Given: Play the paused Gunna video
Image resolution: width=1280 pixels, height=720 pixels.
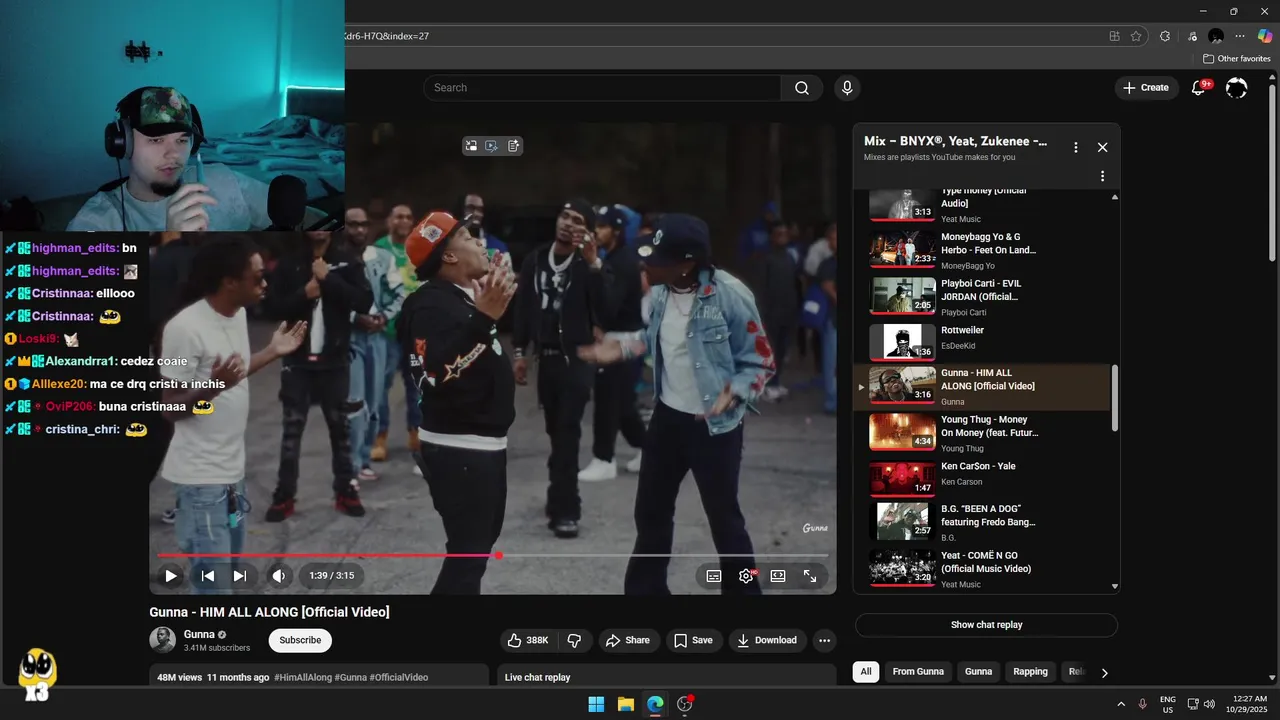Looking at the screenshot, I should 171,576.
